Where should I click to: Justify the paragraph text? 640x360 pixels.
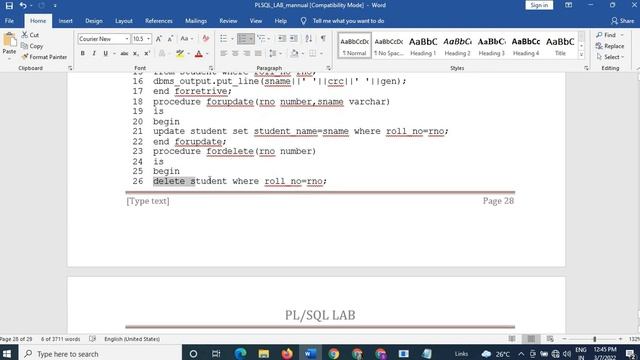coord(258,53)
